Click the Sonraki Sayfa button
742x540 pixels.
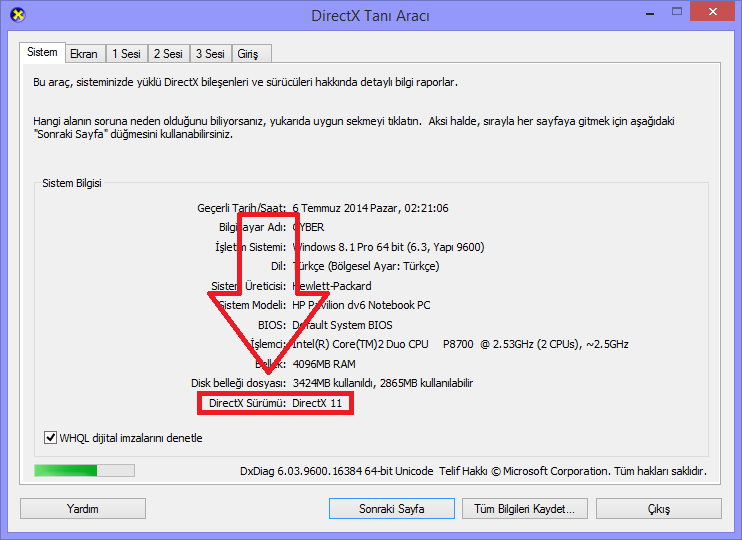(x=391, y=509)
